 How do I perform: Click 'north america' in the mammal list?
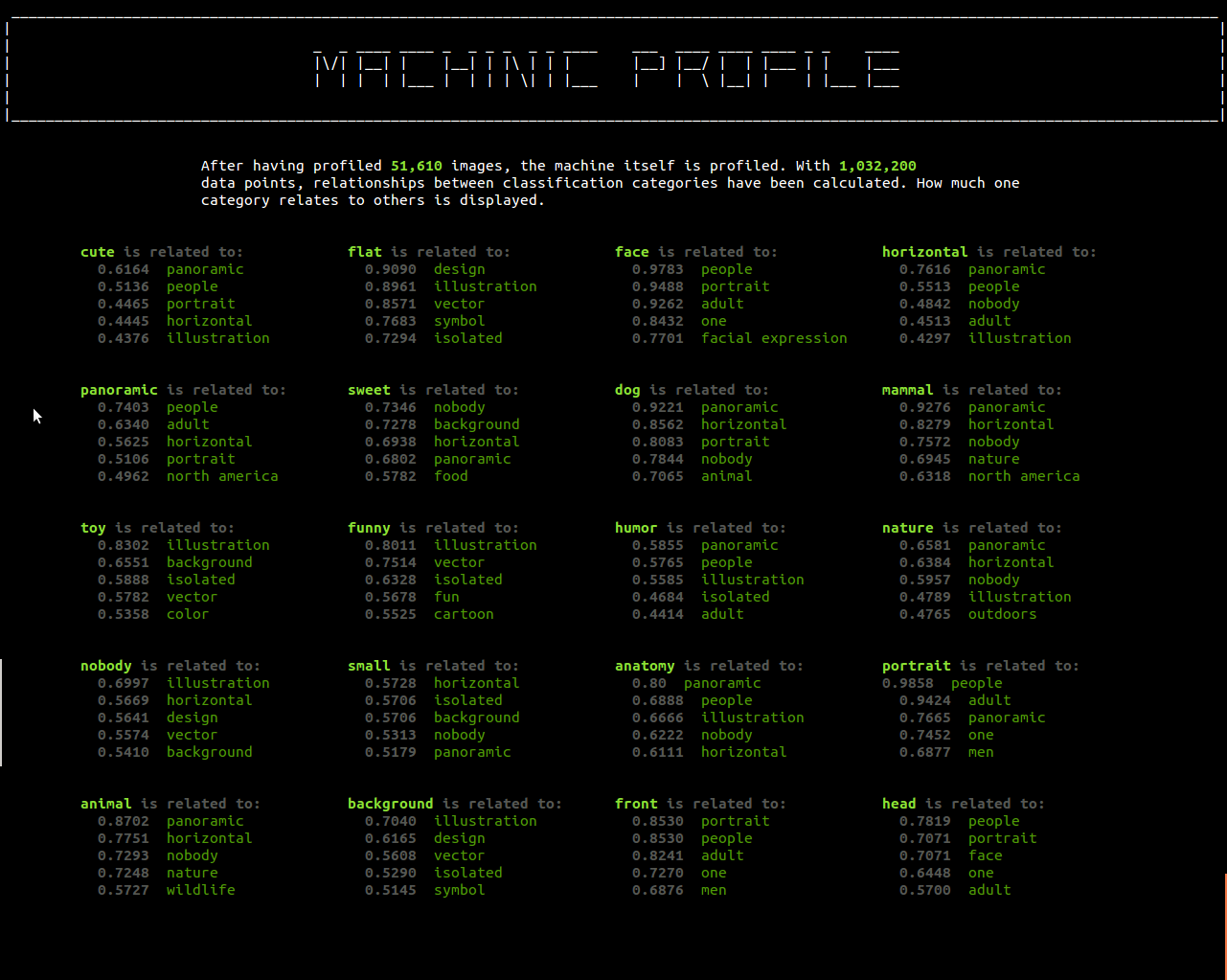1024,476
